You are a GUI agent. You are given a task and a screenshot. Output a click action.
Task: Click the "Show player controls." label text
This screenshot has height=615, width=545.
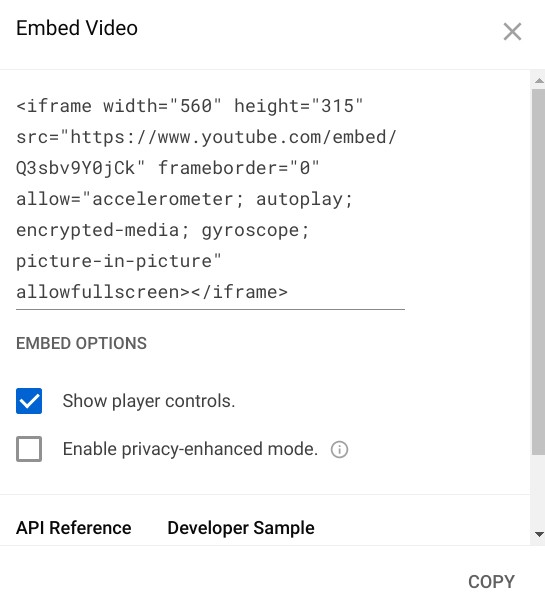[x=149, y=401]
